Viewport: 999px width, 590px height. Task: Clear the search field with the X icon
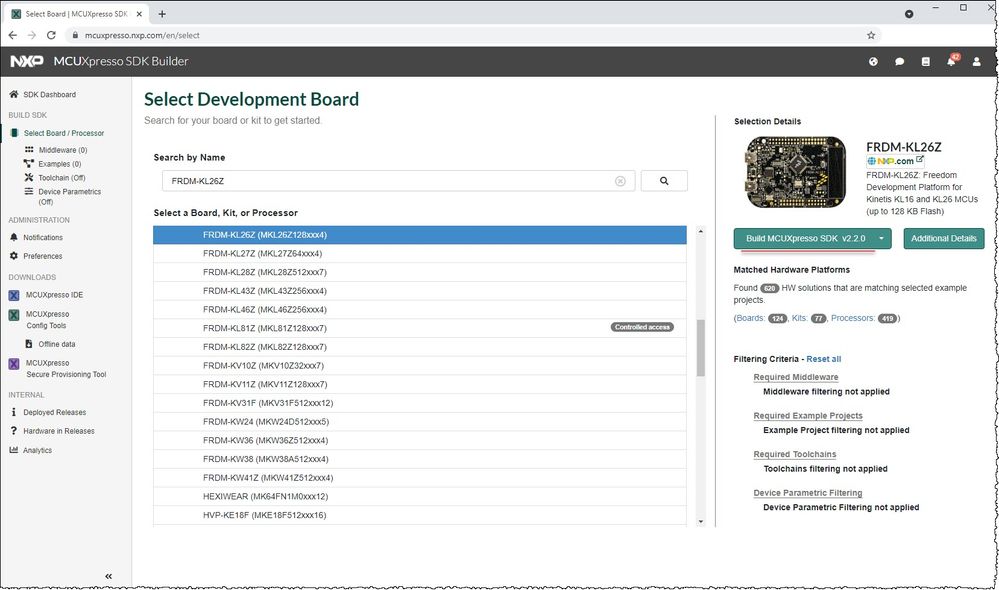(x=620, y=181)
